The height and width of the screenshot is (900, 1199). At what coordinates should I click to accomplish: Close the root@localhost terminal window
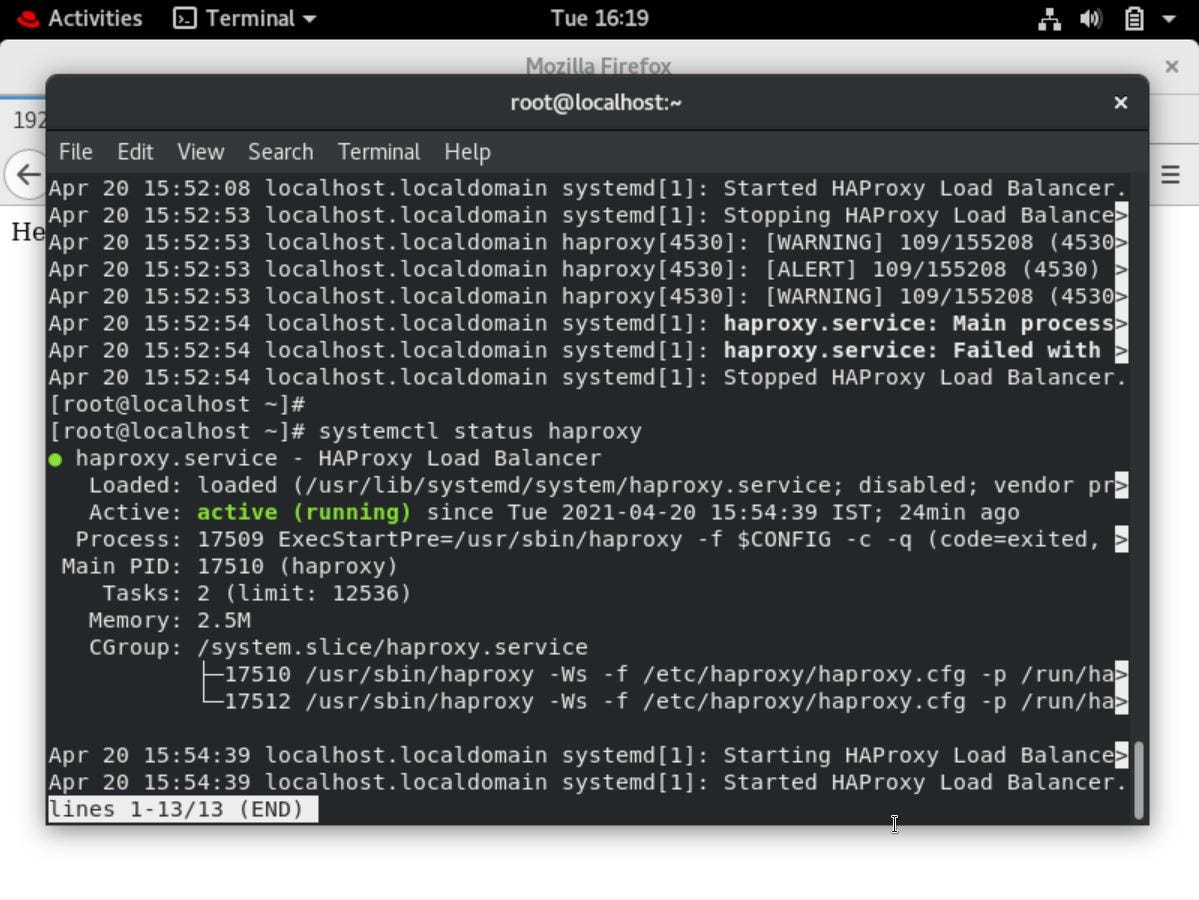point(1120,102)
